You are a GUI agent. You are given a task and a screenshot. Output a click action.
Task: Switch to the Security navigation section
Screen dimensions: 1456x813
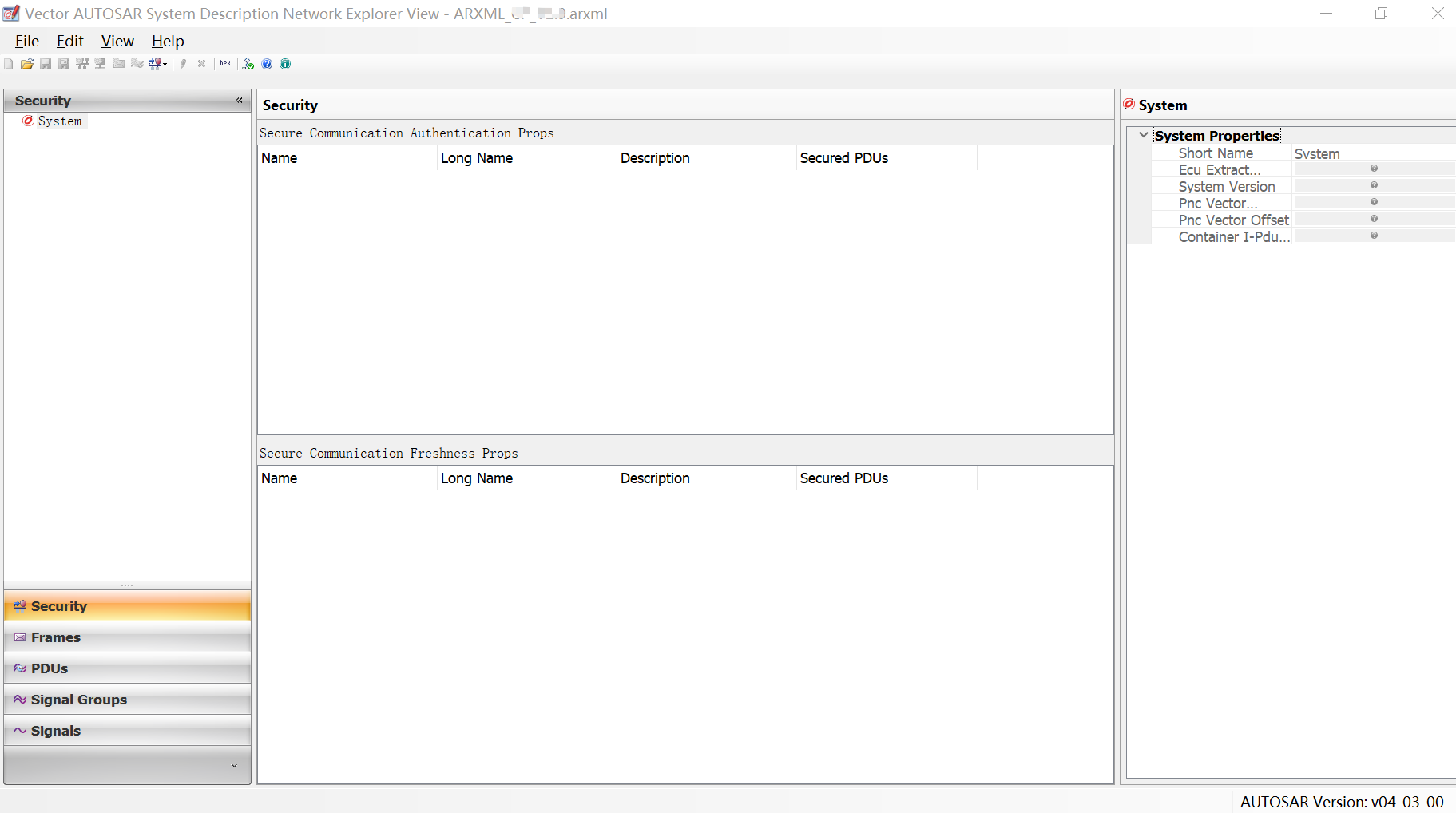point(127,606)
